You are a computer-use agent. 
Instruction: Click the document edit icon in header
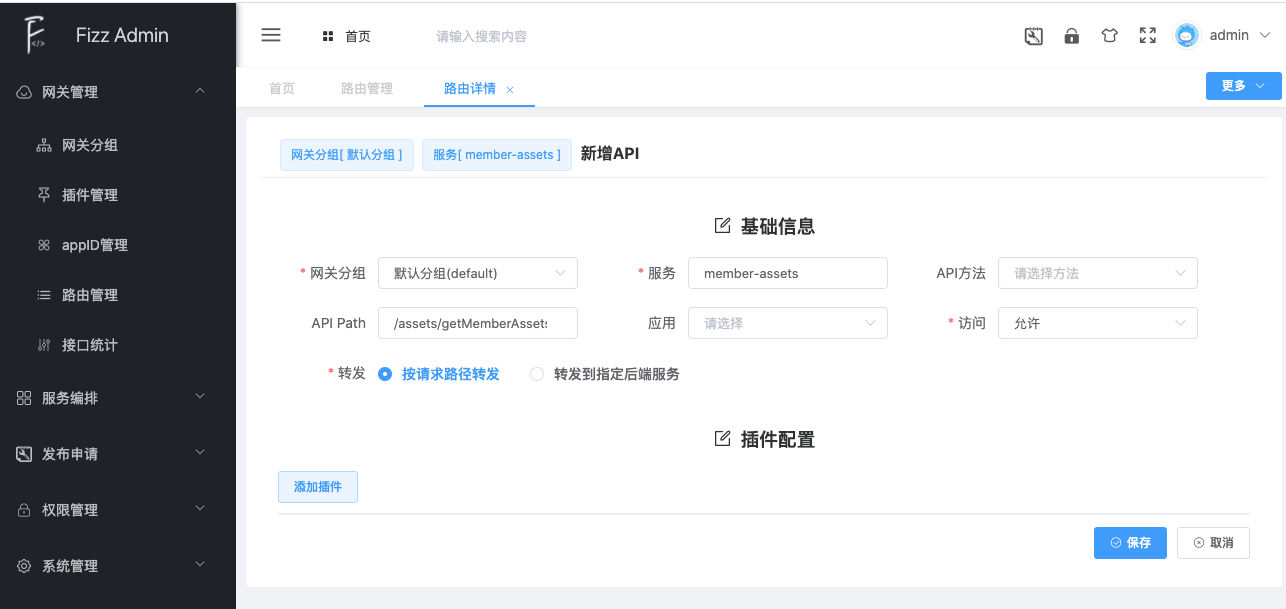coord(1034,36)
